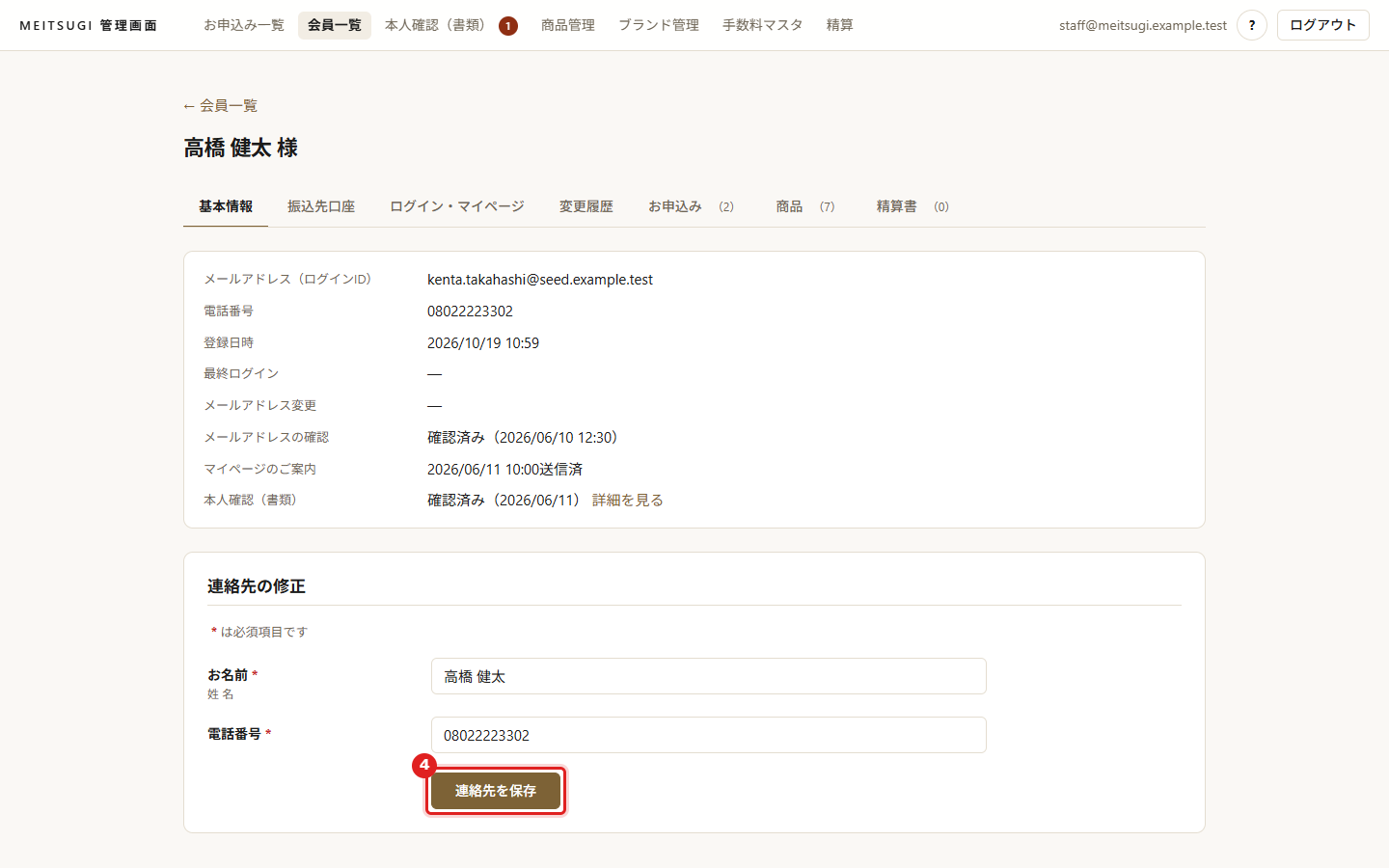
Task: Click 2026/06/11 10:00送信済 value
Action: tap(505, 470)
